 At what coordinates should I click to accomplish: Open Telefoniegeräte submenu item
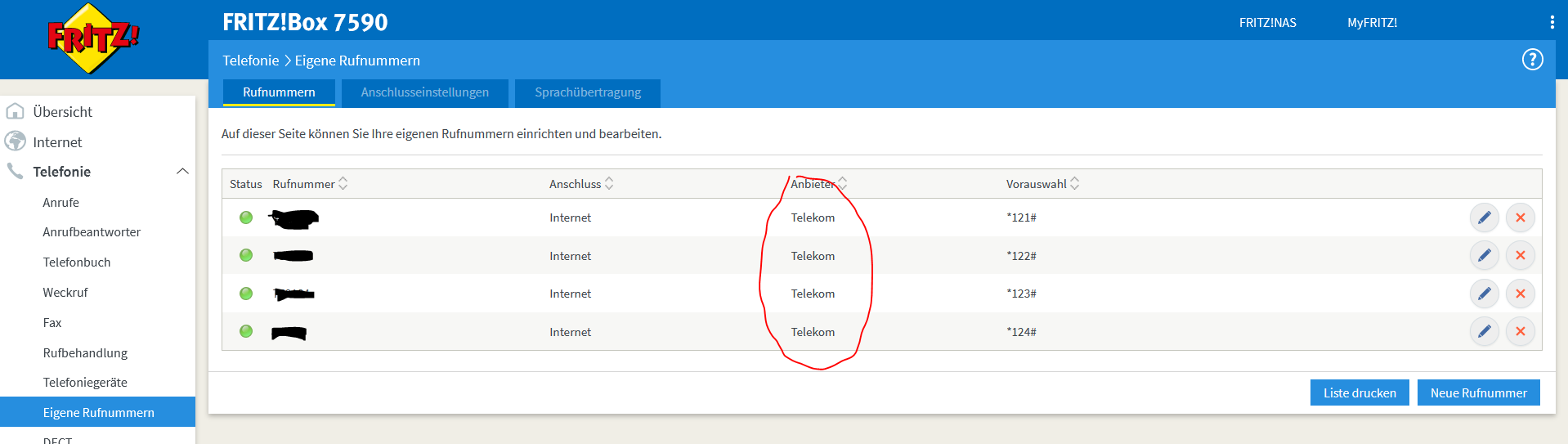click(x=85, y=383)
